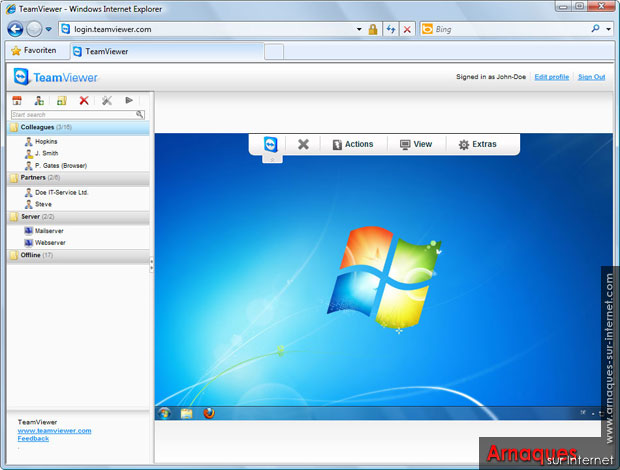Open the search provider dropdown arrow
This screenshot has width=620, height=470.
click(x=609, y=29)
